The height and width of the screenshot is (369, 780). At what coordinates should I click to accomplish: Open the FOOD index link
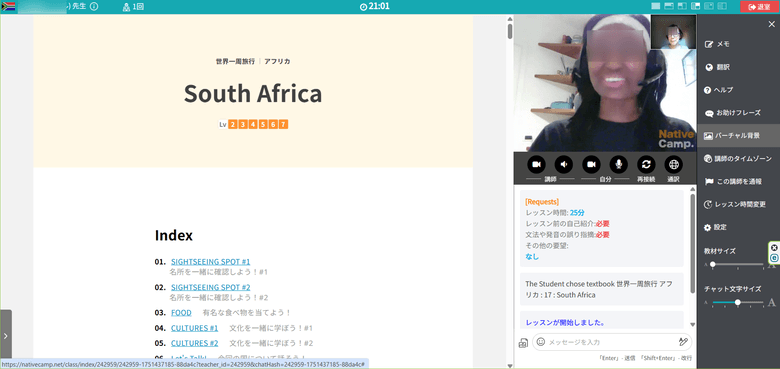tap(181, 313)
